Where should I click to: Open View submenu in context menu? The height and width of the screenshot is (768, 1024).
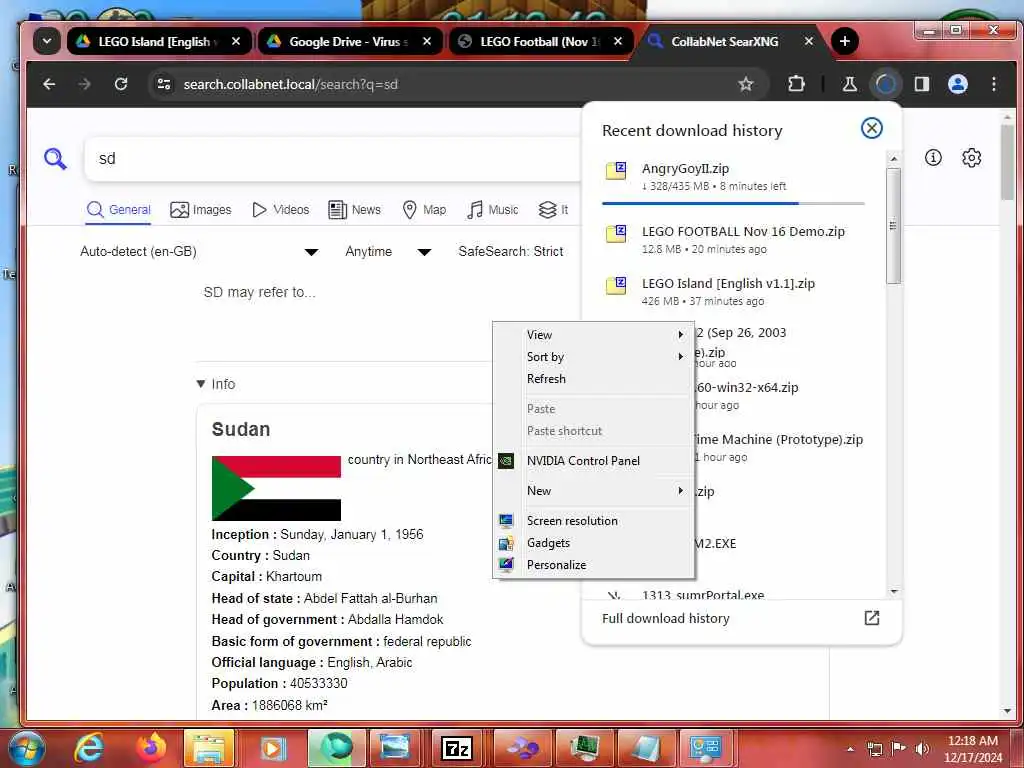(594, 334)
